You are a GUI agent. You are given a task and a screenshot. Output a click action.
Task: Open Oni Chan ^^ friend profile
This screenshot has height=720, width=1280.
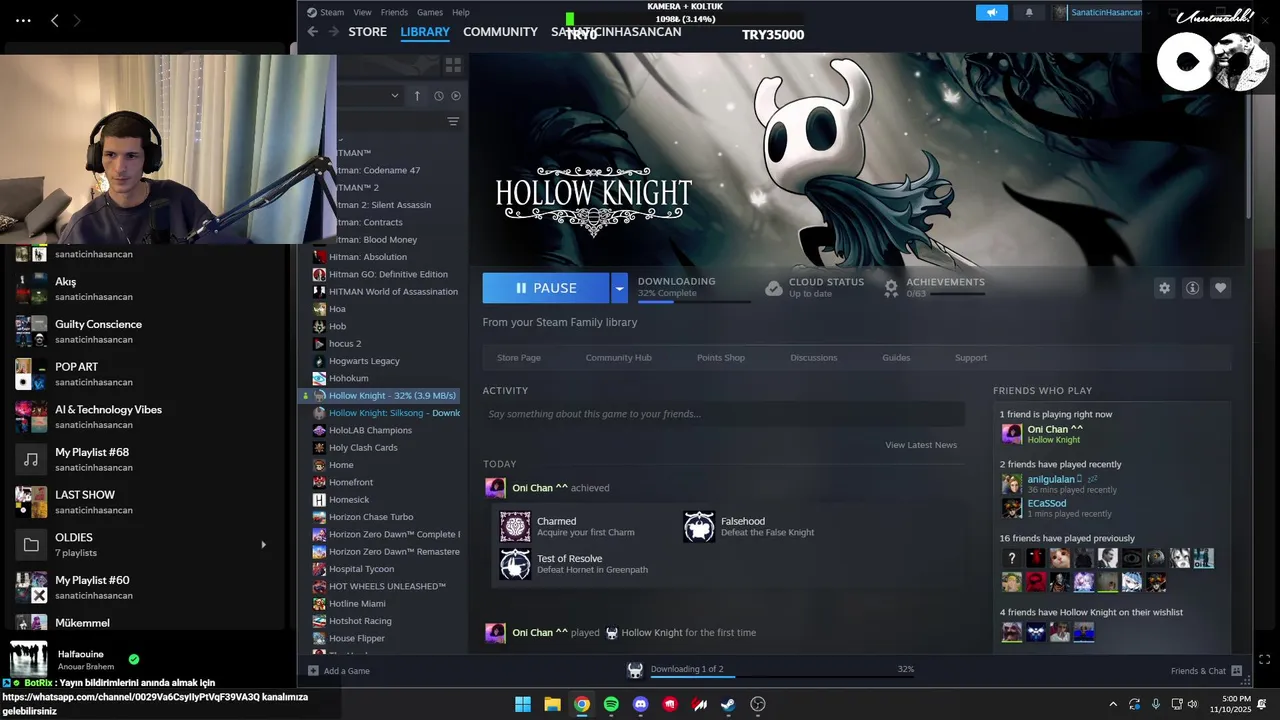coord(1055,429)
